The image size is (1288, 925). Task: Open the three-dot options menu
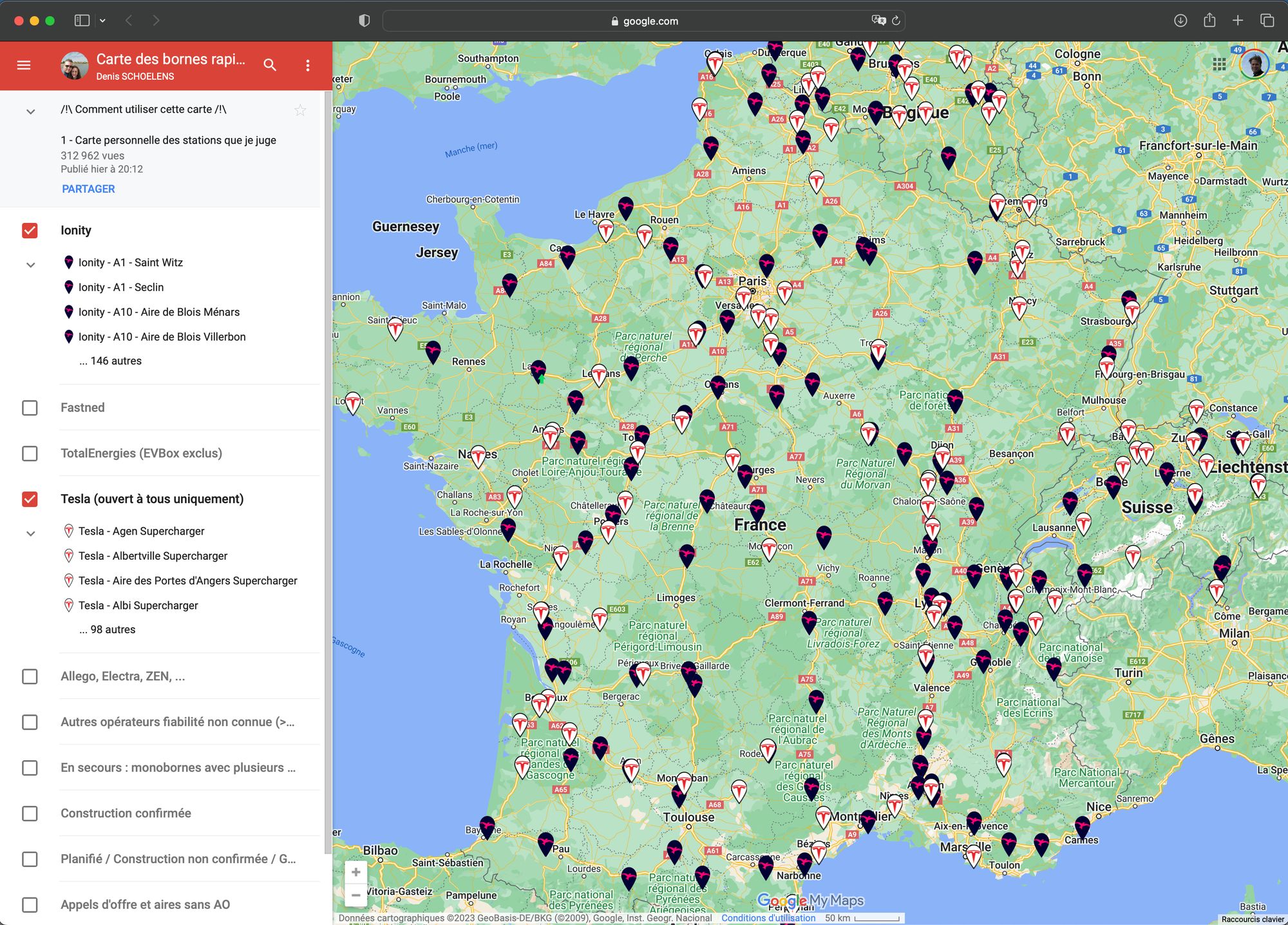pyautogui.click(x=308, y=65)
